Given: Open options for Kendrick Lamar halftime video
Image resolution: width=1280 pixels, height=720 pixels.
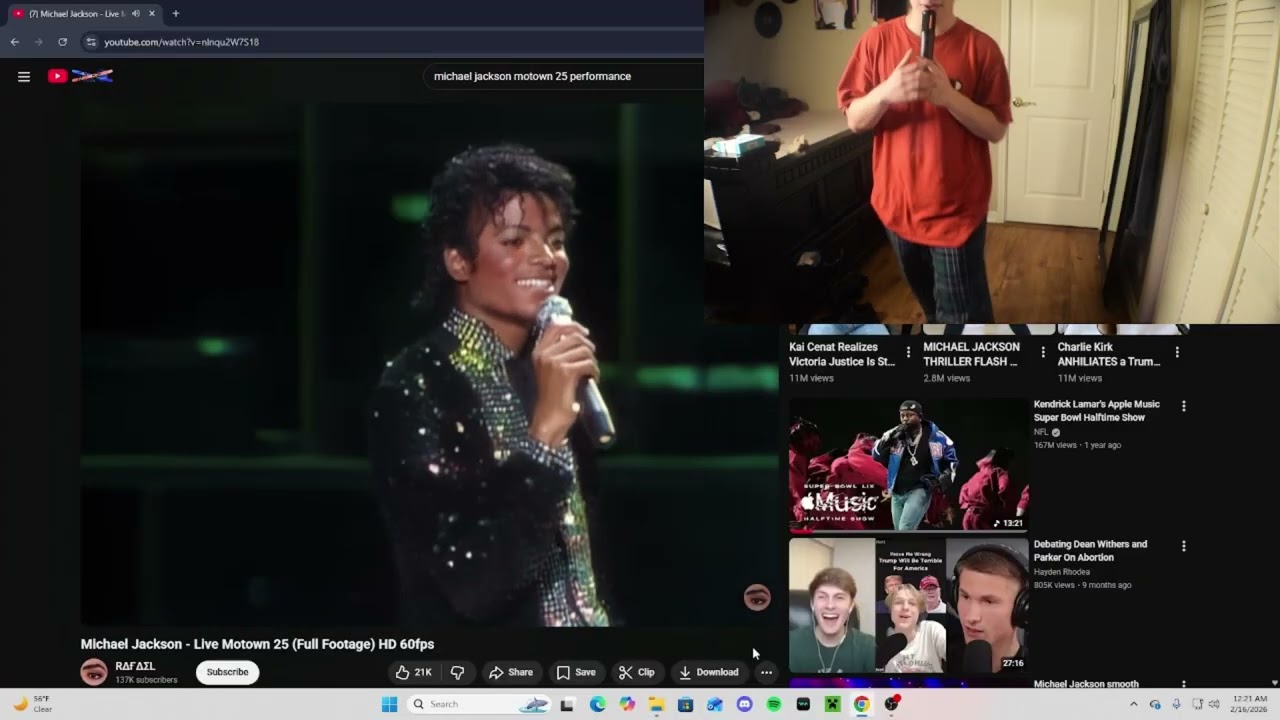Looking at the screenshot, I should point(1184,406).
